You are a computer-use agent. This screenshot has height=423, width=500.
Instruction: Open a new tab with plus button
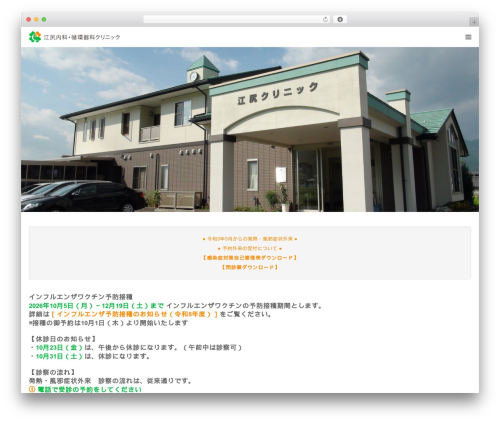(x=474, y=22)
